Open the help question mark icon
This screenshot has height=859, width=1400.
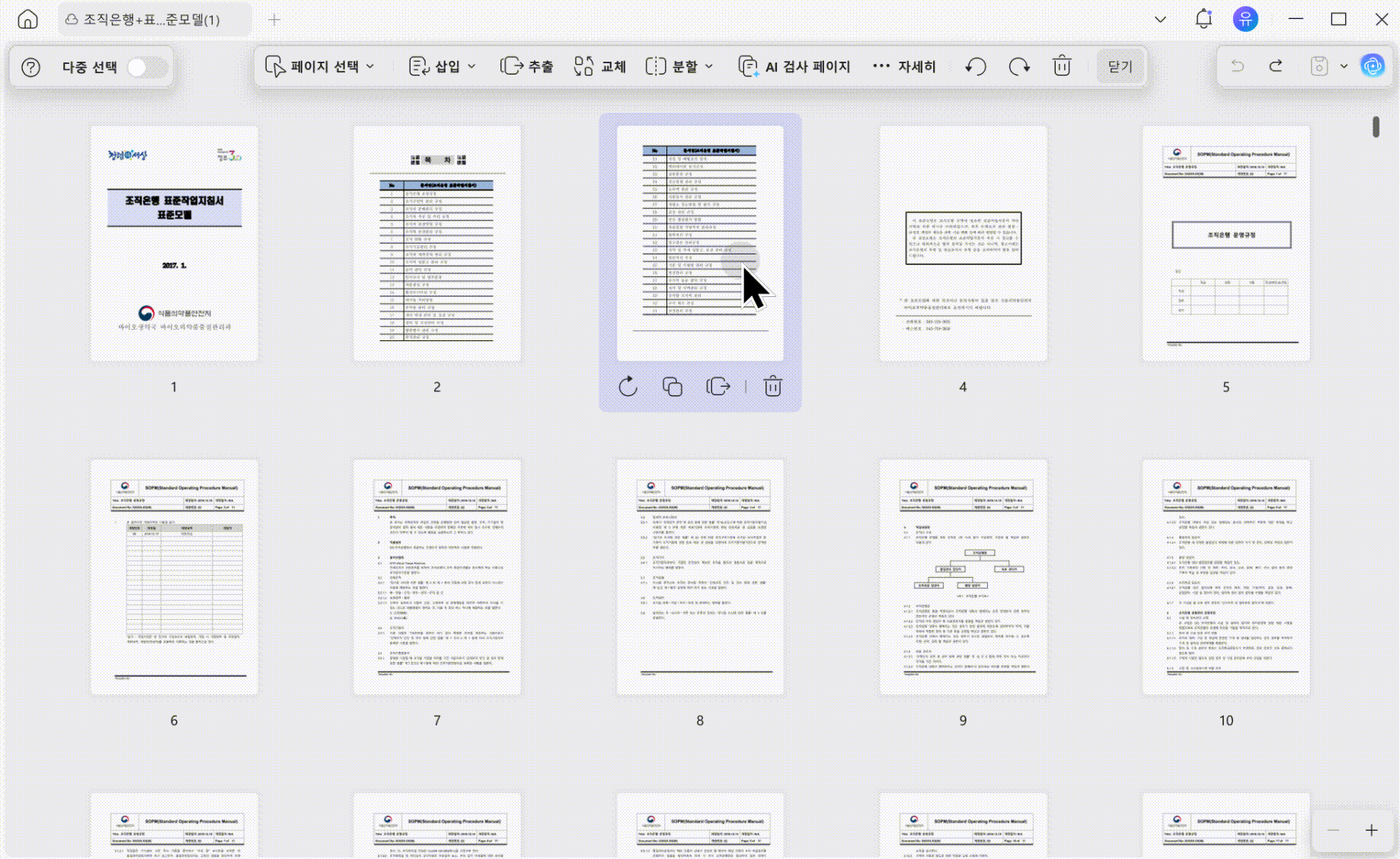[30, 67]
